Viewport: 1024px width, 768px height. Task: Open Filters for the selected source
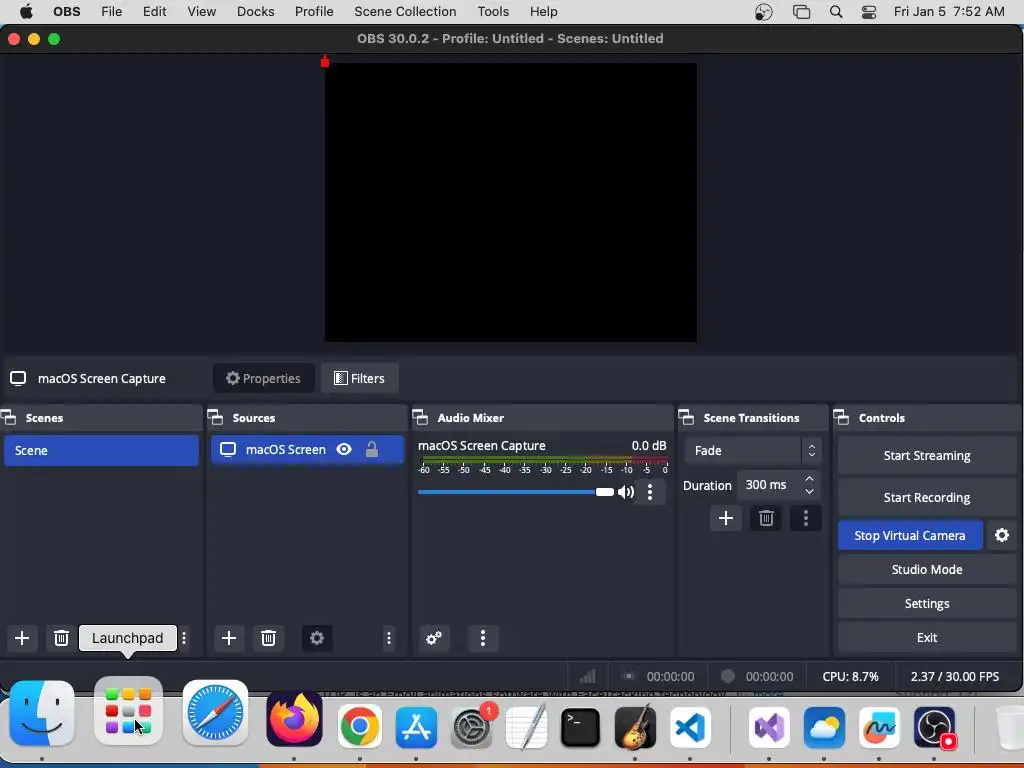click(x=359, y=379)
